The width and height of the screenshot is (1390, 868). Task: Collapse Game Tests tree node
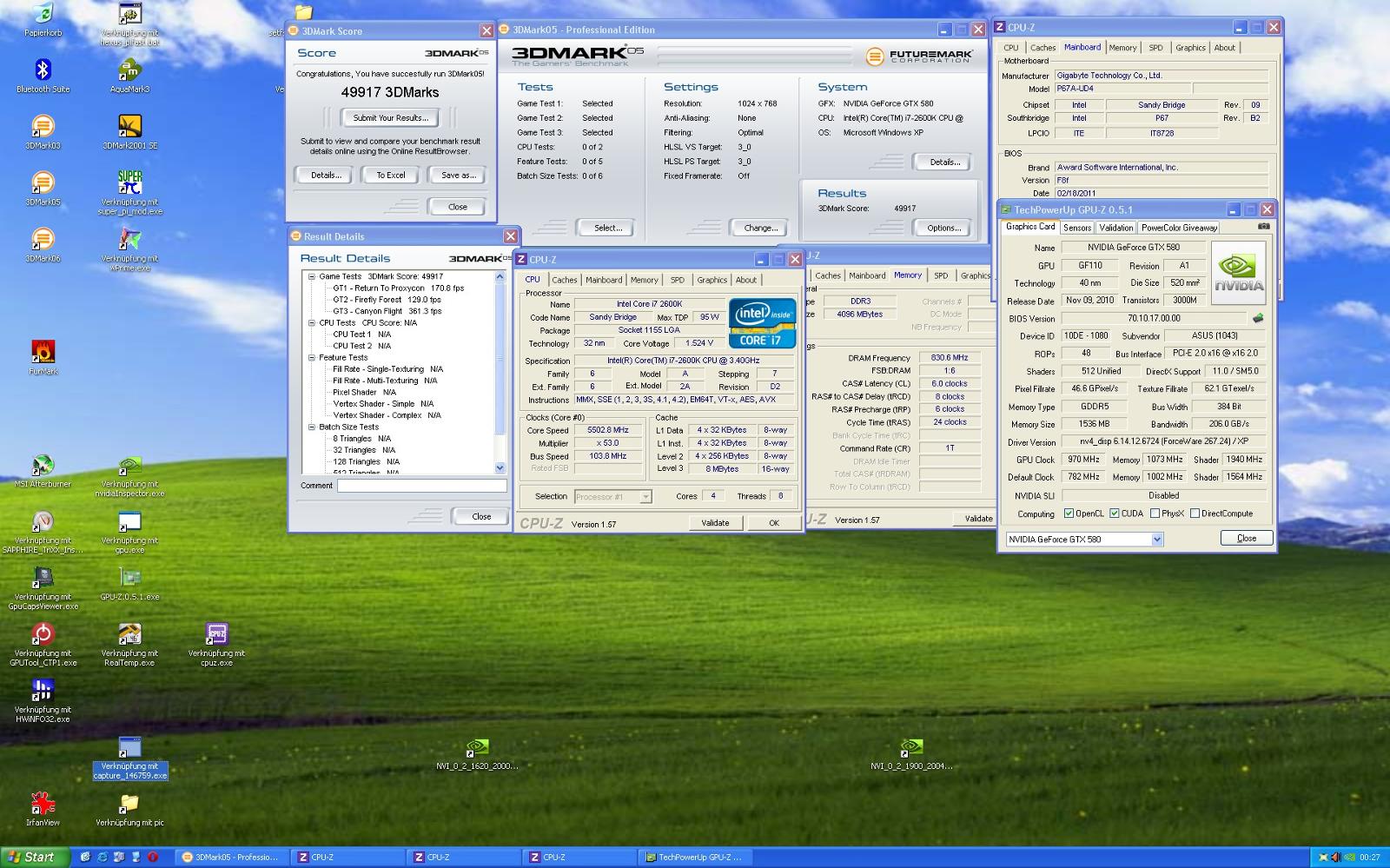click(312, 276)
